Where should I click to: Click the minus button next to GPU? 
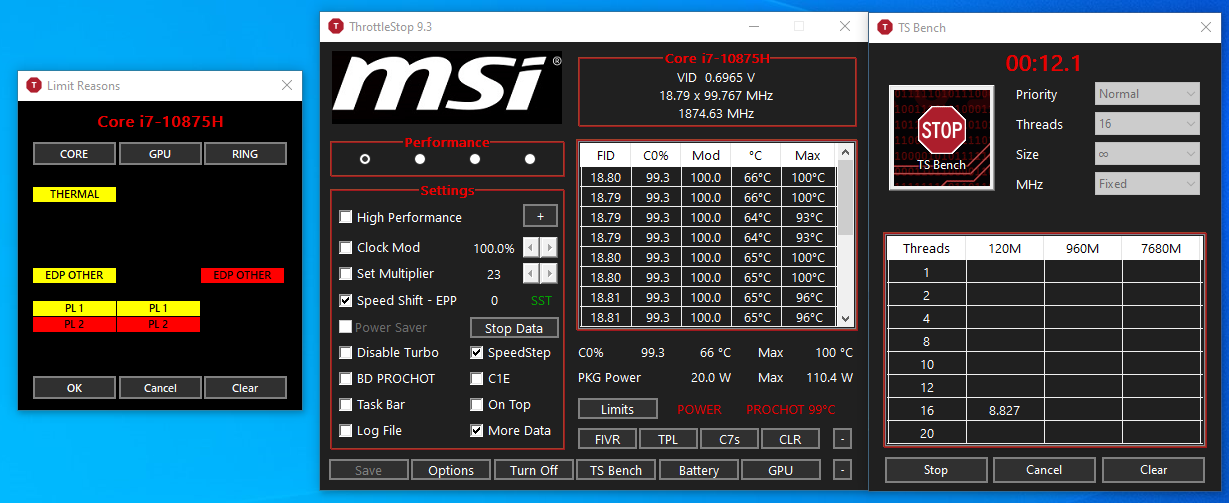pos(843,470)
